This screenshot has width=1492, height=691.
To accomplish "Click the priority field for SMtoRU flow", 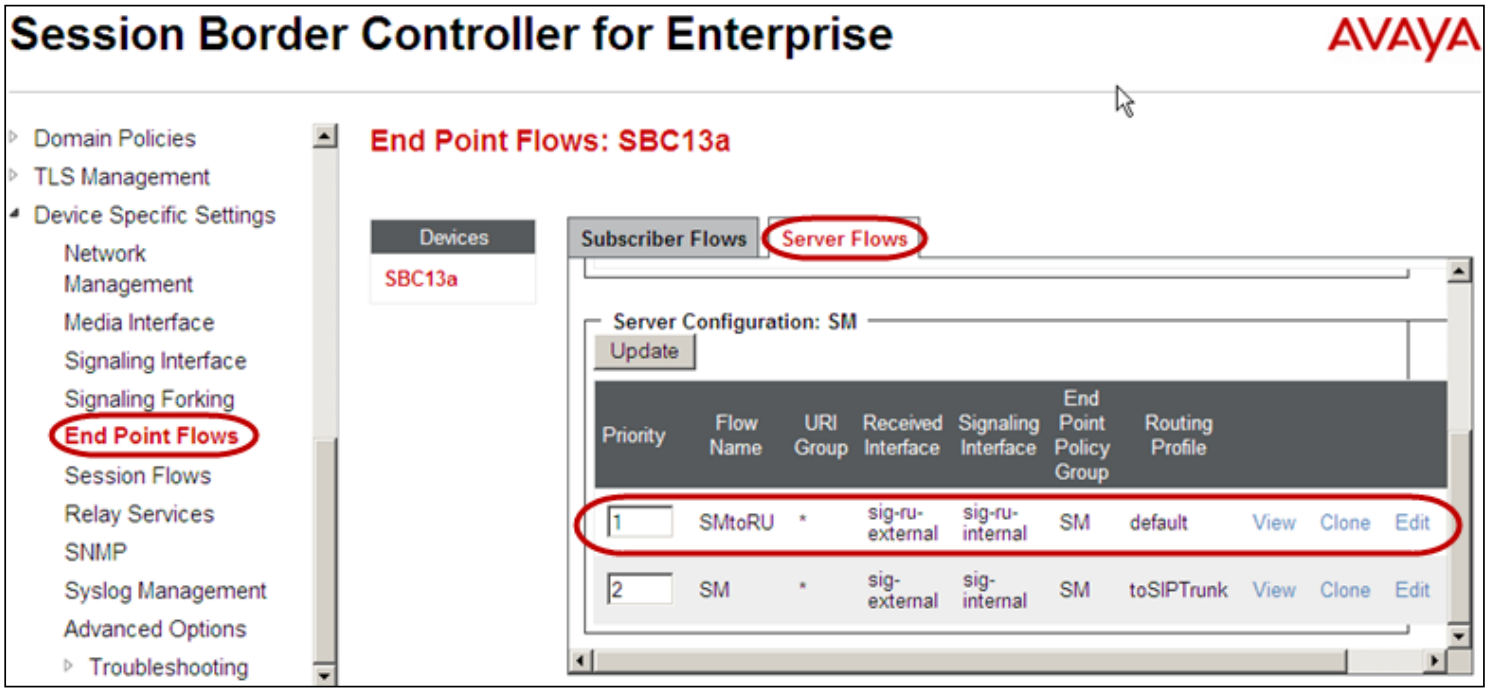I will point(640,522).
